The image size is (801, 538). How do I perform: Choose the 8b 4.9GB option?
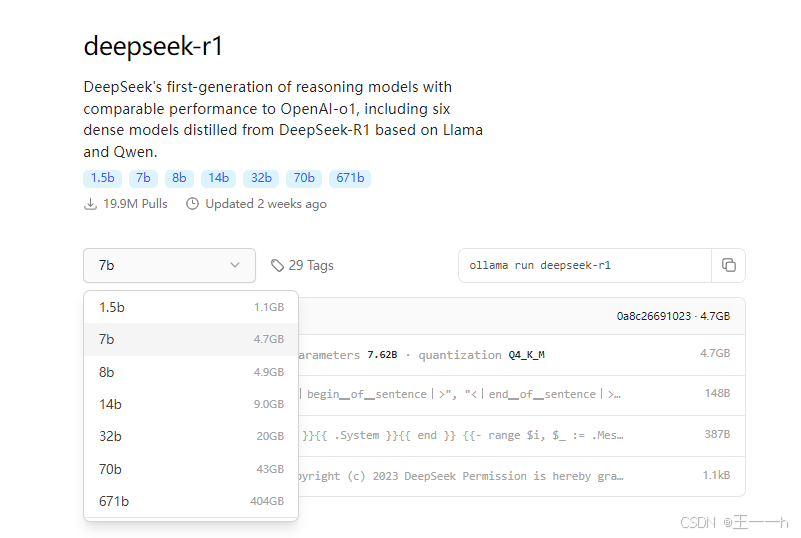[191, 372]
